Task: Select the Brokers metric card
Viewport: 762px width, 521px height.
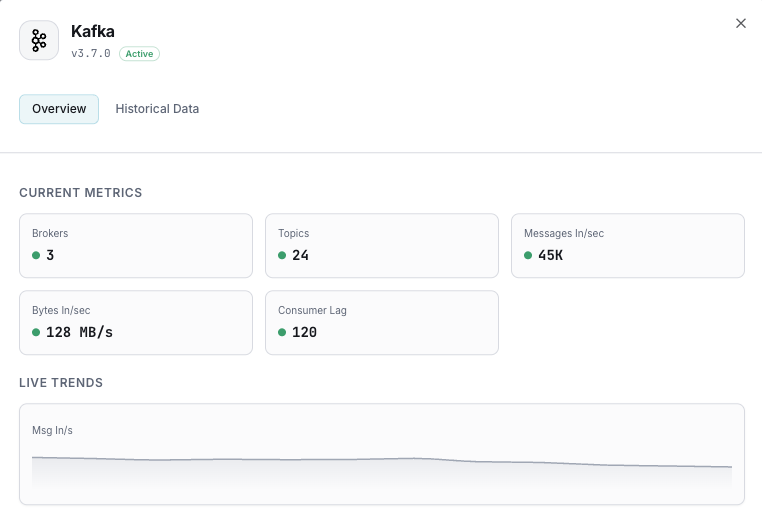Action: coord(136,245)
